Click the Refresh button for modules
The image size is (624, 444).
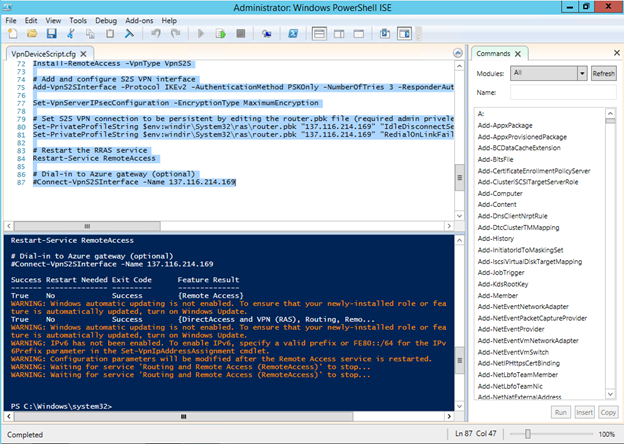[603, 74]
